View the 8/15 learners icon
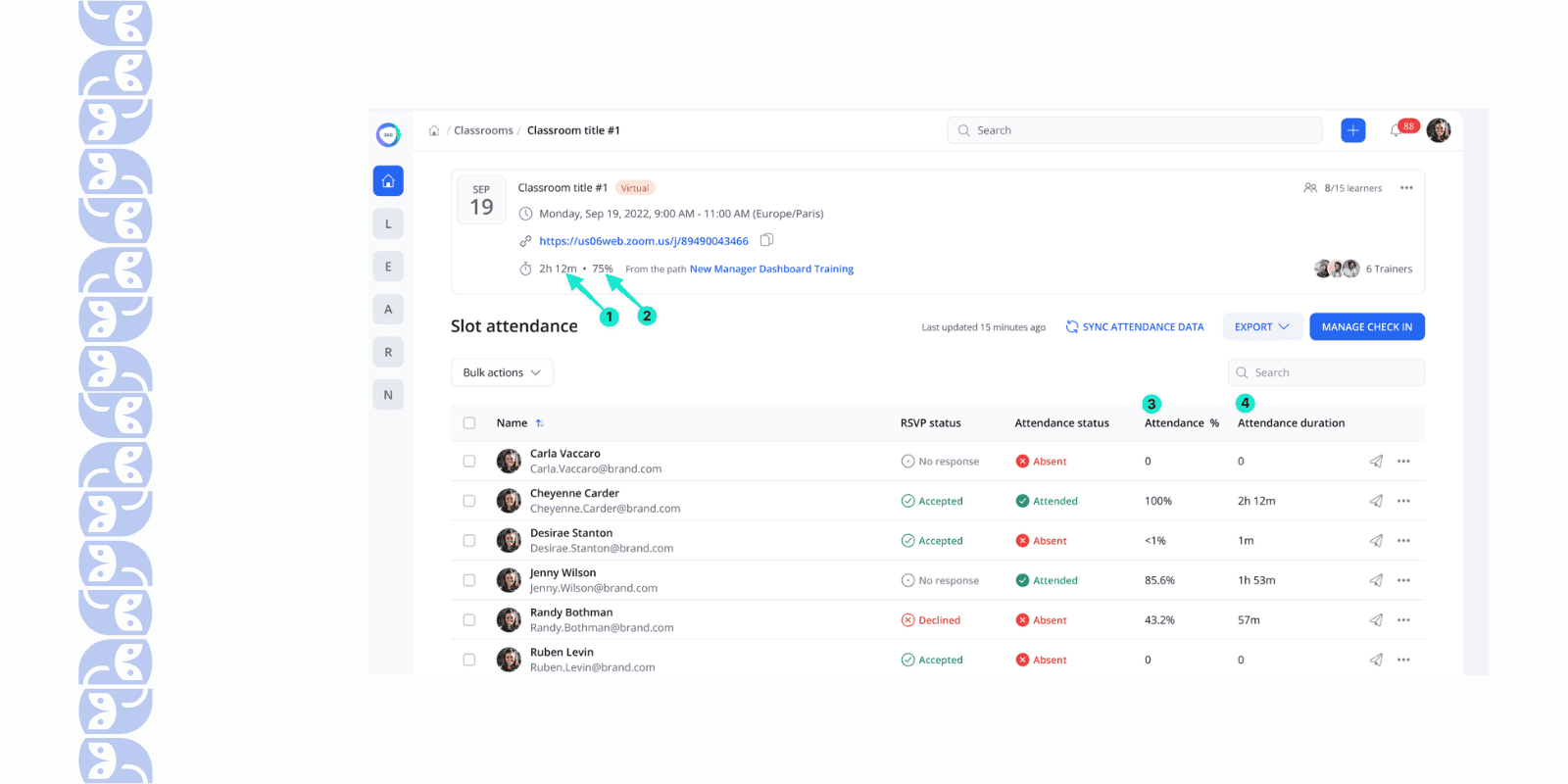This screenshot has height=784, width=1568. [x=1310, y=188]
